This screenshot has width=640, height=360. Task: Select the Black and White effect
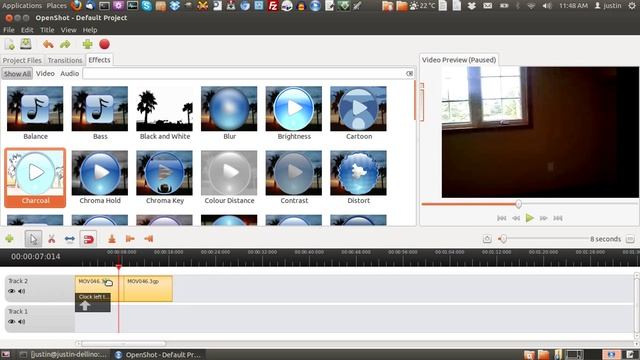pos(164,113)
